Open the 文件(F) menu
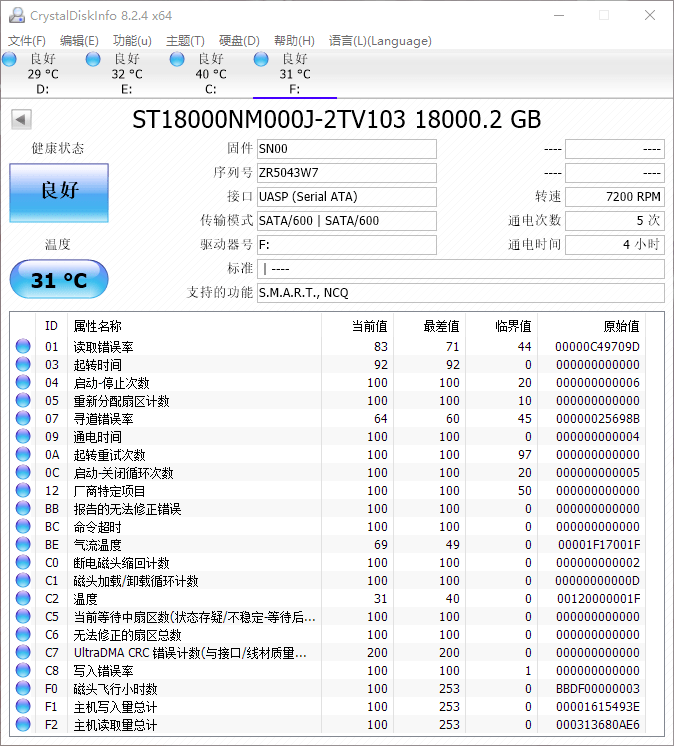This screenshot has height=746, width=674. tap(27, 41)
